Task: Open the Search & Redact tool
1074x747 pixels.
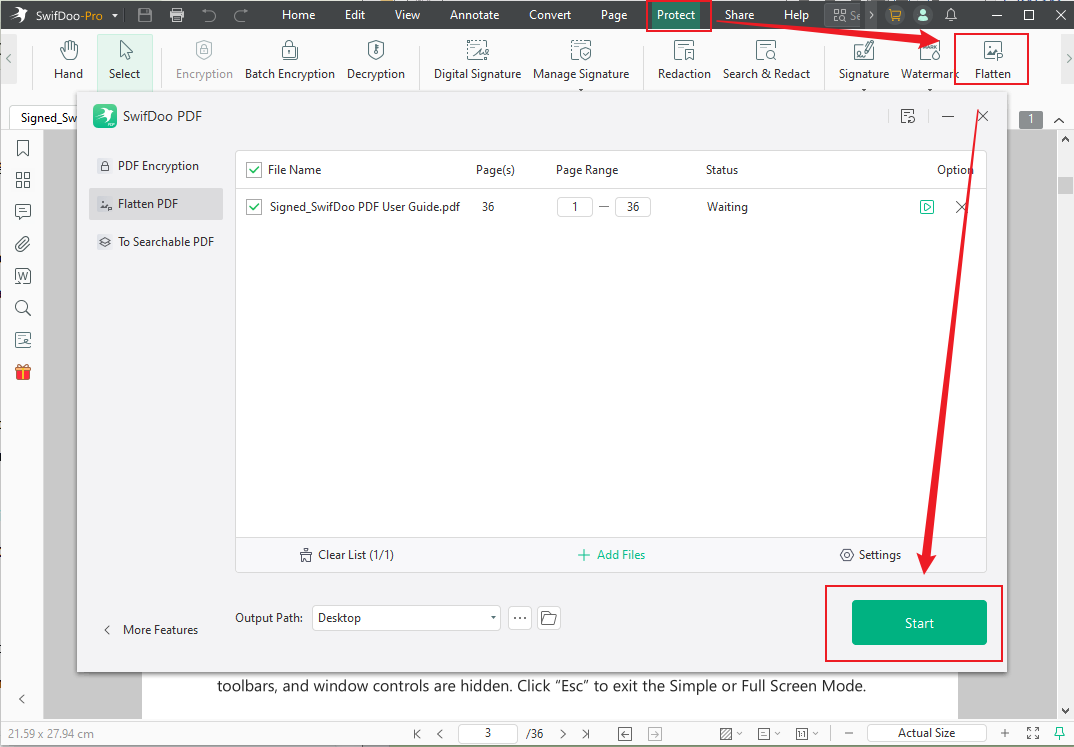Action: 766,60
